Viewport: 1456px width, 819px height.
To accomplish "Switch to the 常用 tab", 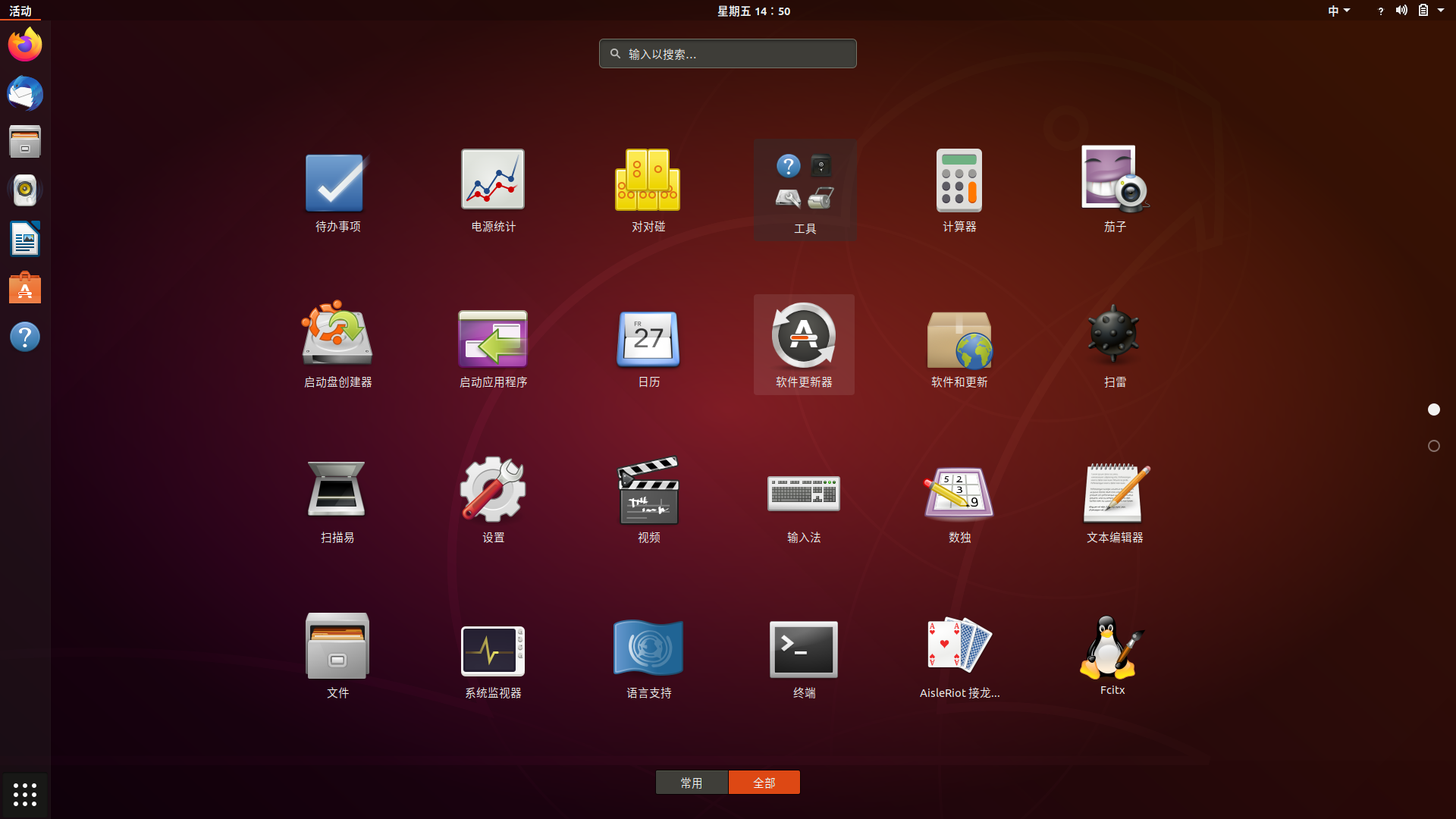I will pos(692,782).
